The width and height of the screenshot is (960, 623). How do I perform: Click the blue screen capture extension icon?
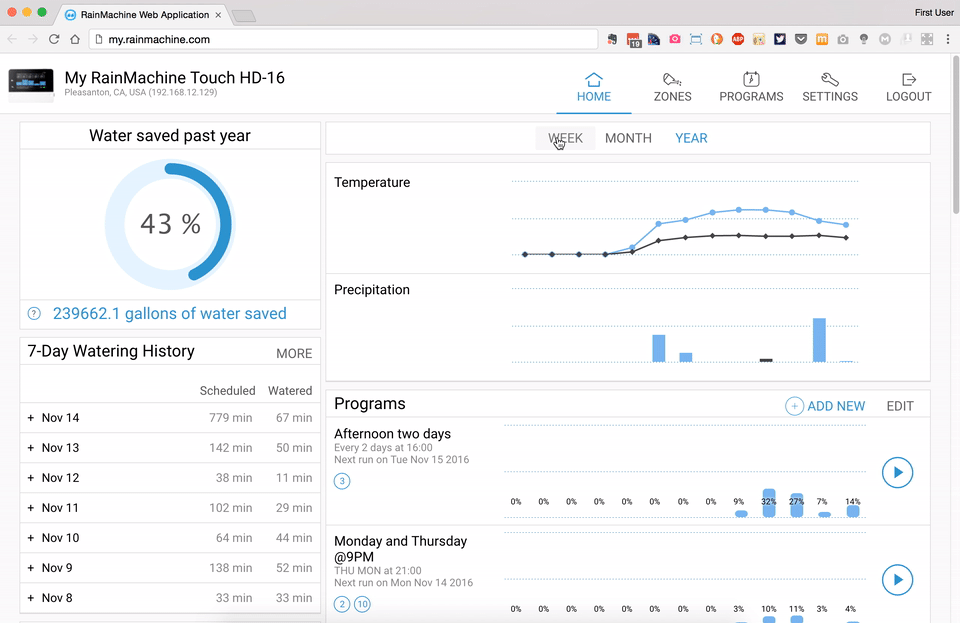(696, 39)
